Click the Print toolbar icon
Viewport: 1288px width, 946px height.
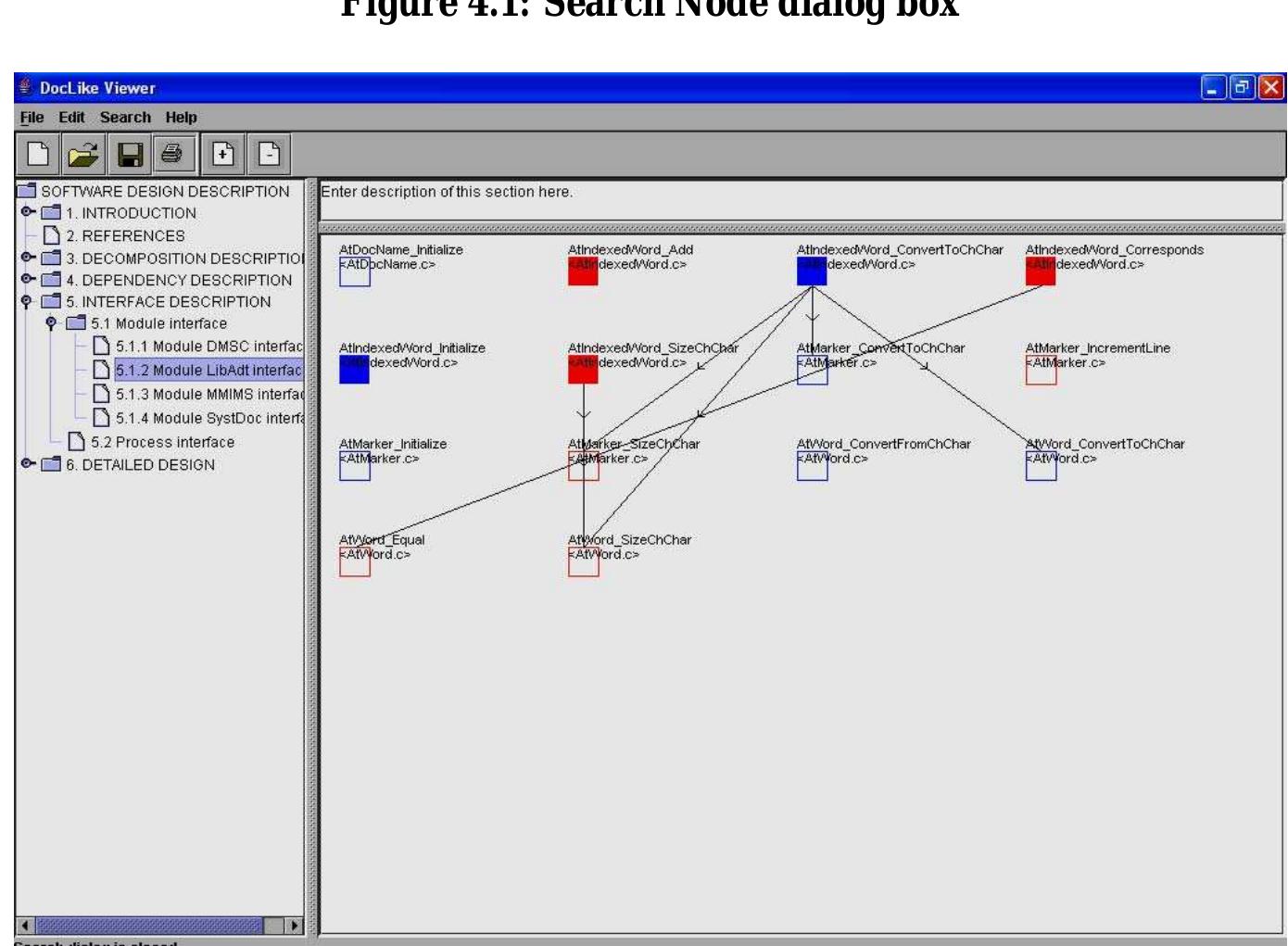(173, 154)
